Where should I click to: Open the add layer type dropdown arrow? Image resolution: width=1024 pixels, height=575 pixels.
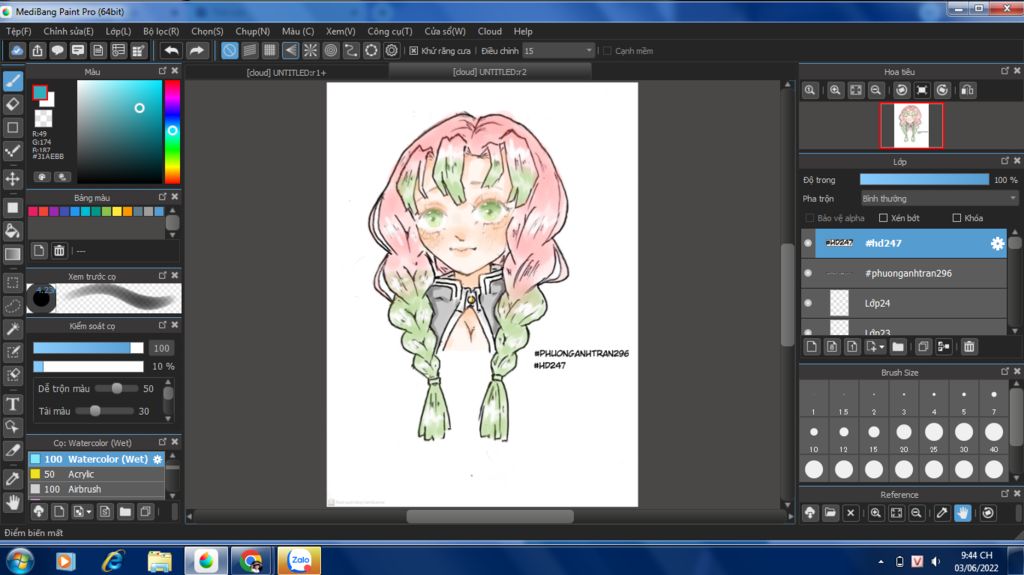[x=882, y=347]
